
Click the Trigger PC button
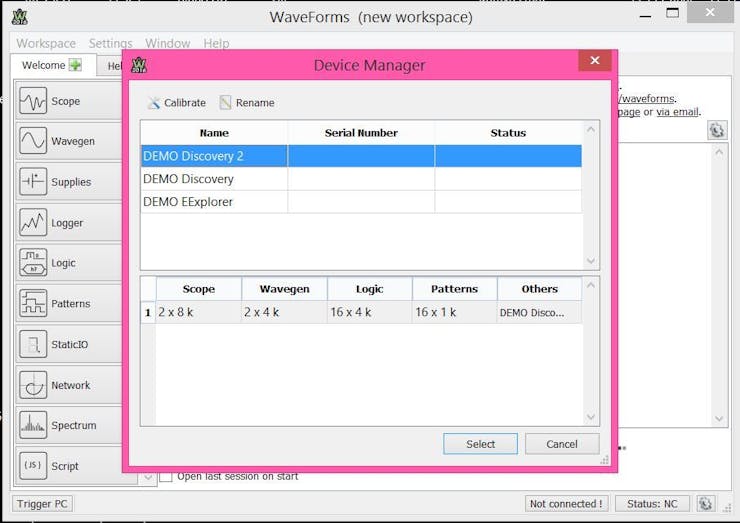tap(42, 504)
